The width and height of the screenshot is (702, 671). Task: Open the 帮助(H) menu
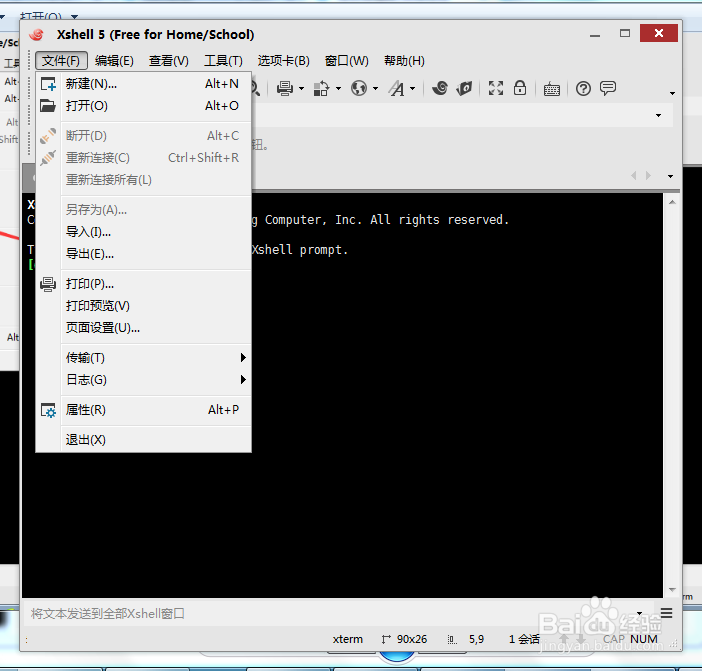click(404, 60)
